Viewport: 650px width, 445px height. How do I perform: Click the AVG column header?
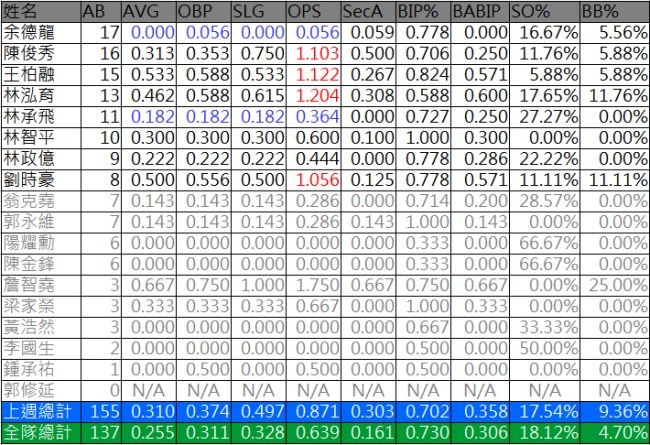point(149,12)
